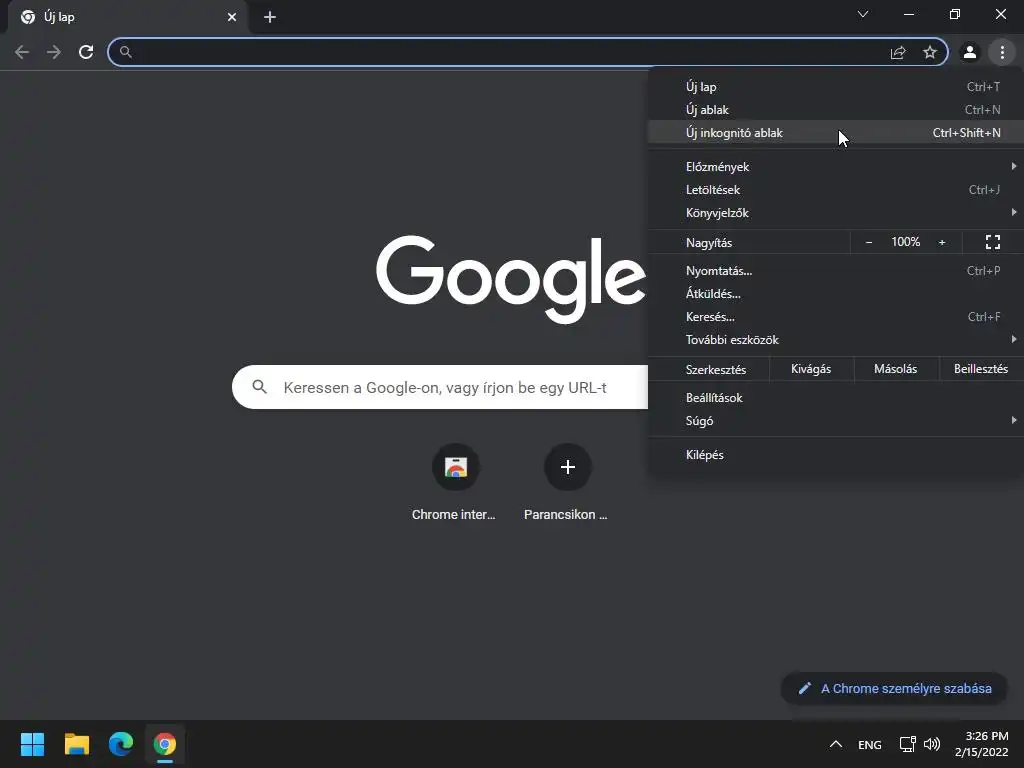Open the profile avatar button
Screen dimensions: 1024x768
pos(970,52)
